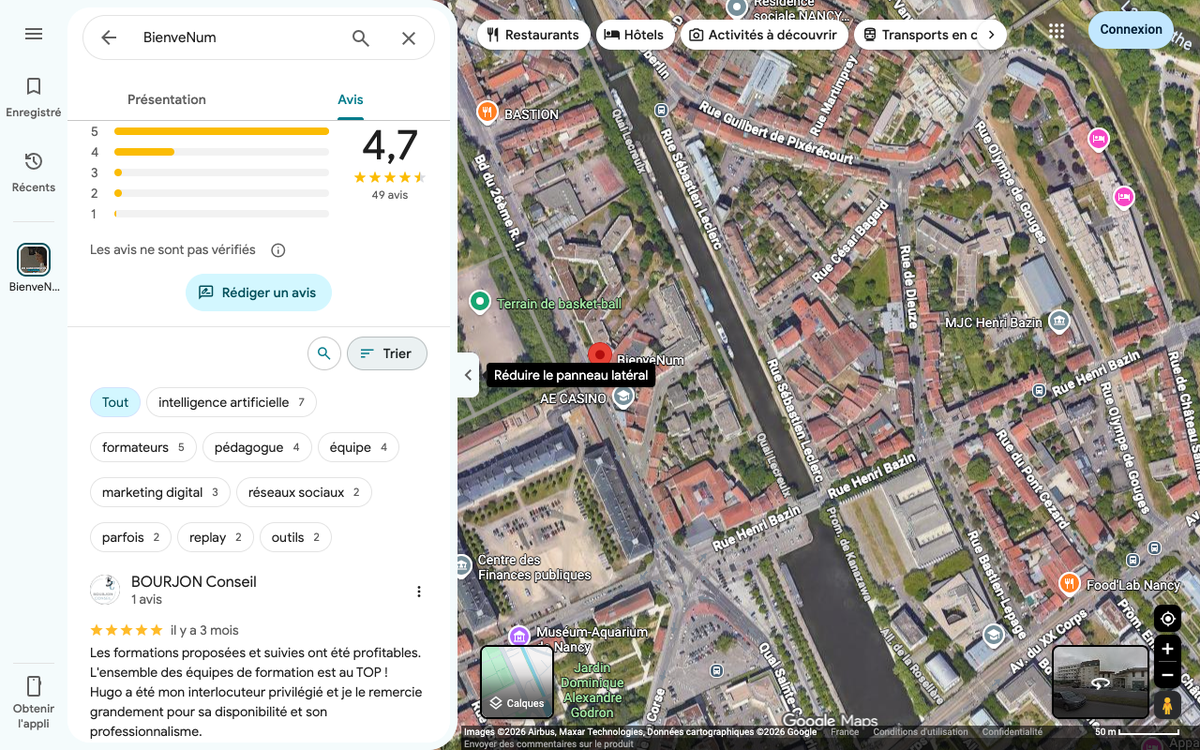Filter reviews by pédagogue chip
This screenshot has height=750, width=1200.
pos(257,447)
